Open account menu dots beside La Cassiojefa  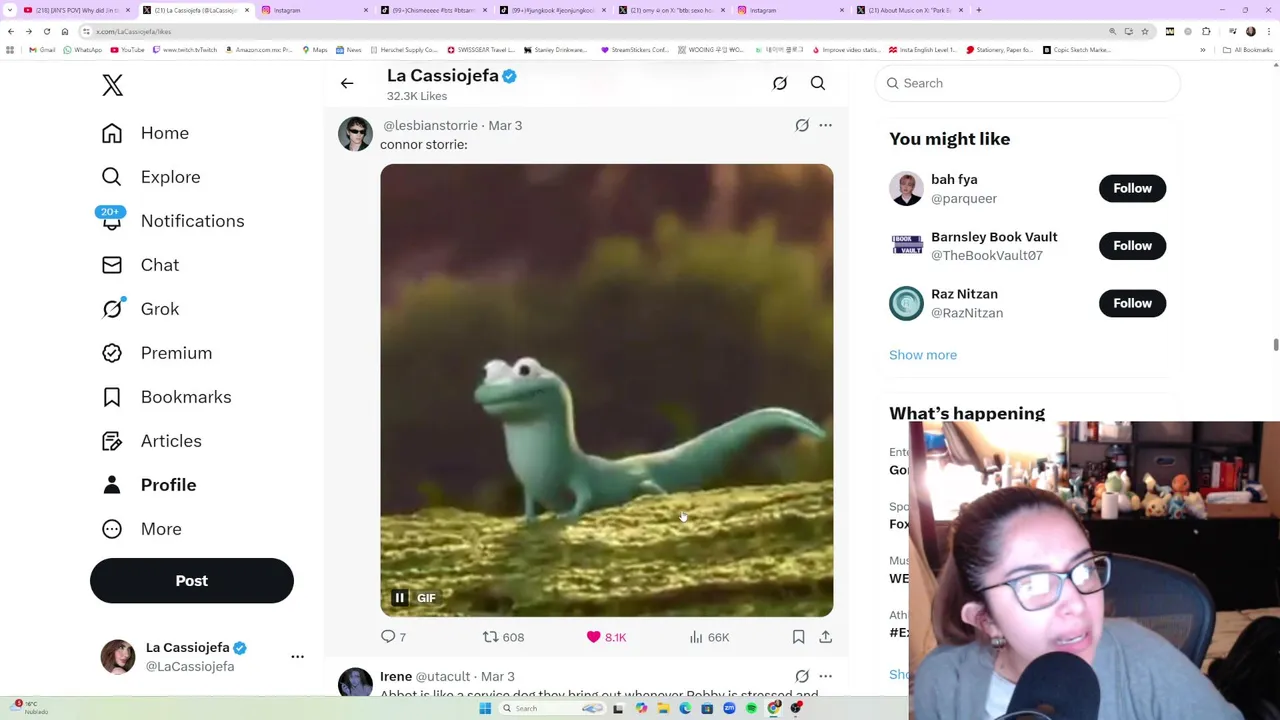click(297, 657)
